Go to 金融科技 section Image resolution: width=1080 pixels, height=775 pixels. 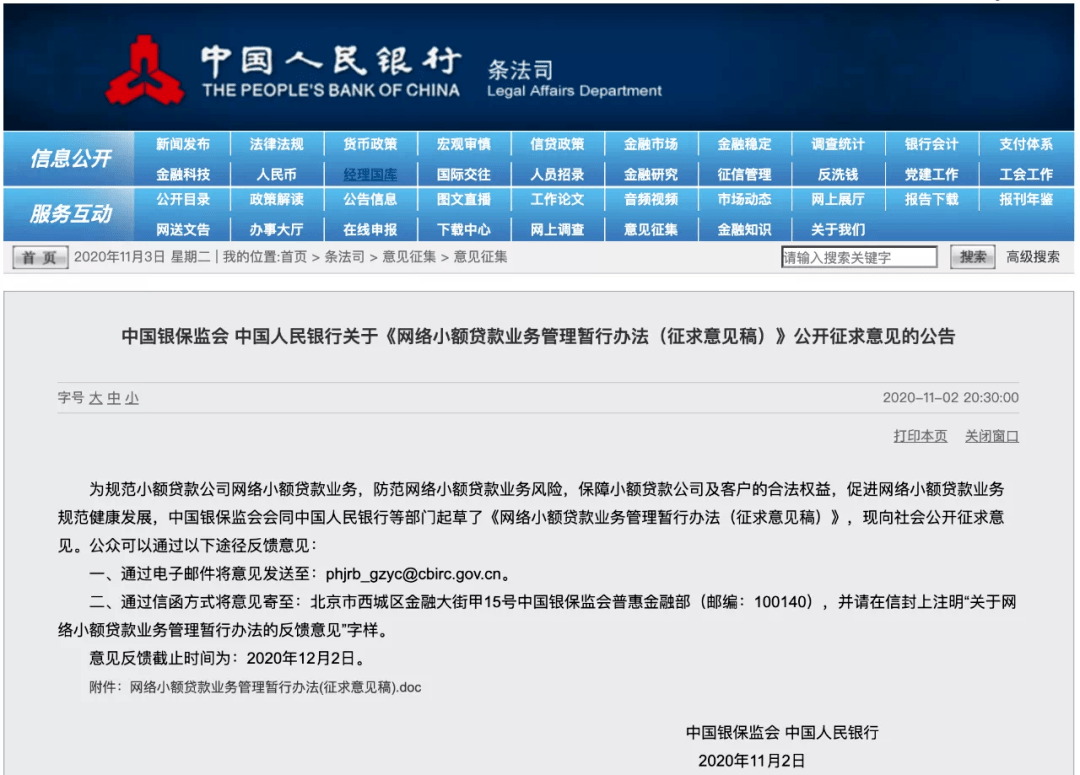coord(183,174)
